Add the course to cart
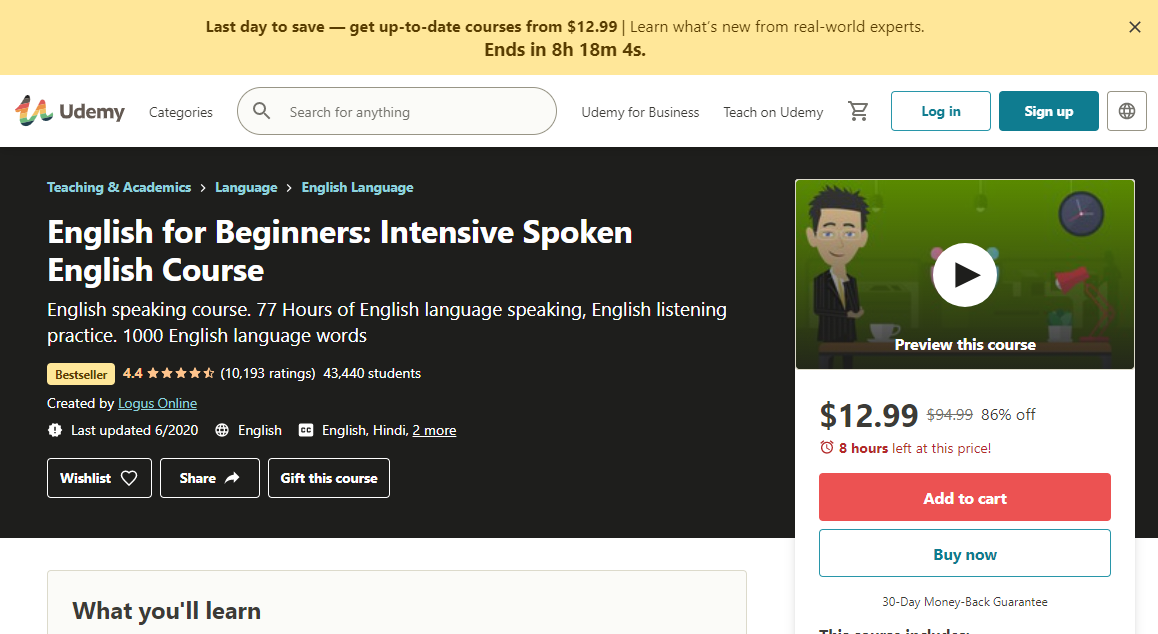This screenshot has width=1158, height=634. (964, 497)
